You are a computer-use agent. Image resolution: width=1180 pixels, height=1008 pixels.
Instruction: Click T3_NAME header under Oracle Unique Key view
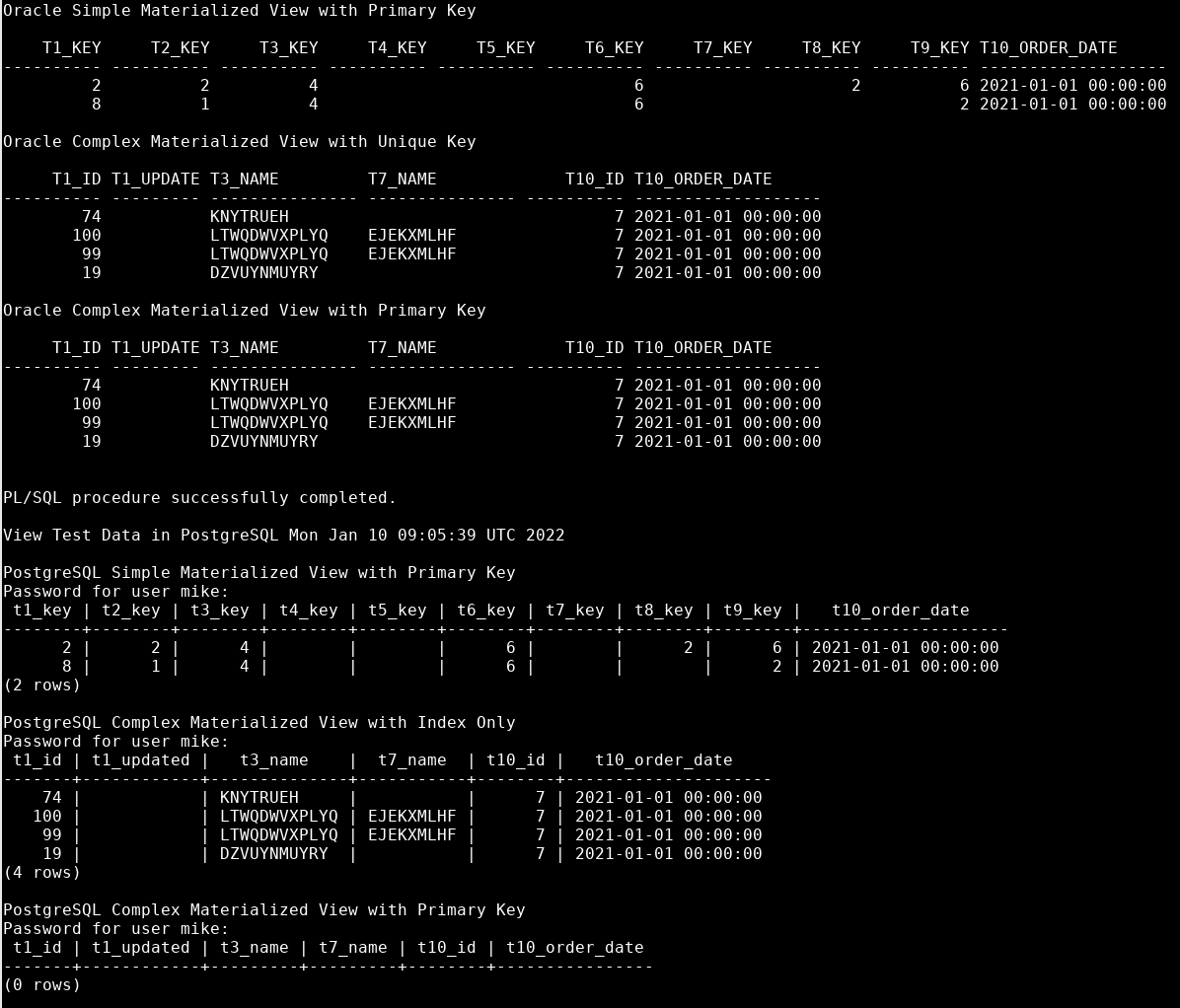click(x=244, y=180)
